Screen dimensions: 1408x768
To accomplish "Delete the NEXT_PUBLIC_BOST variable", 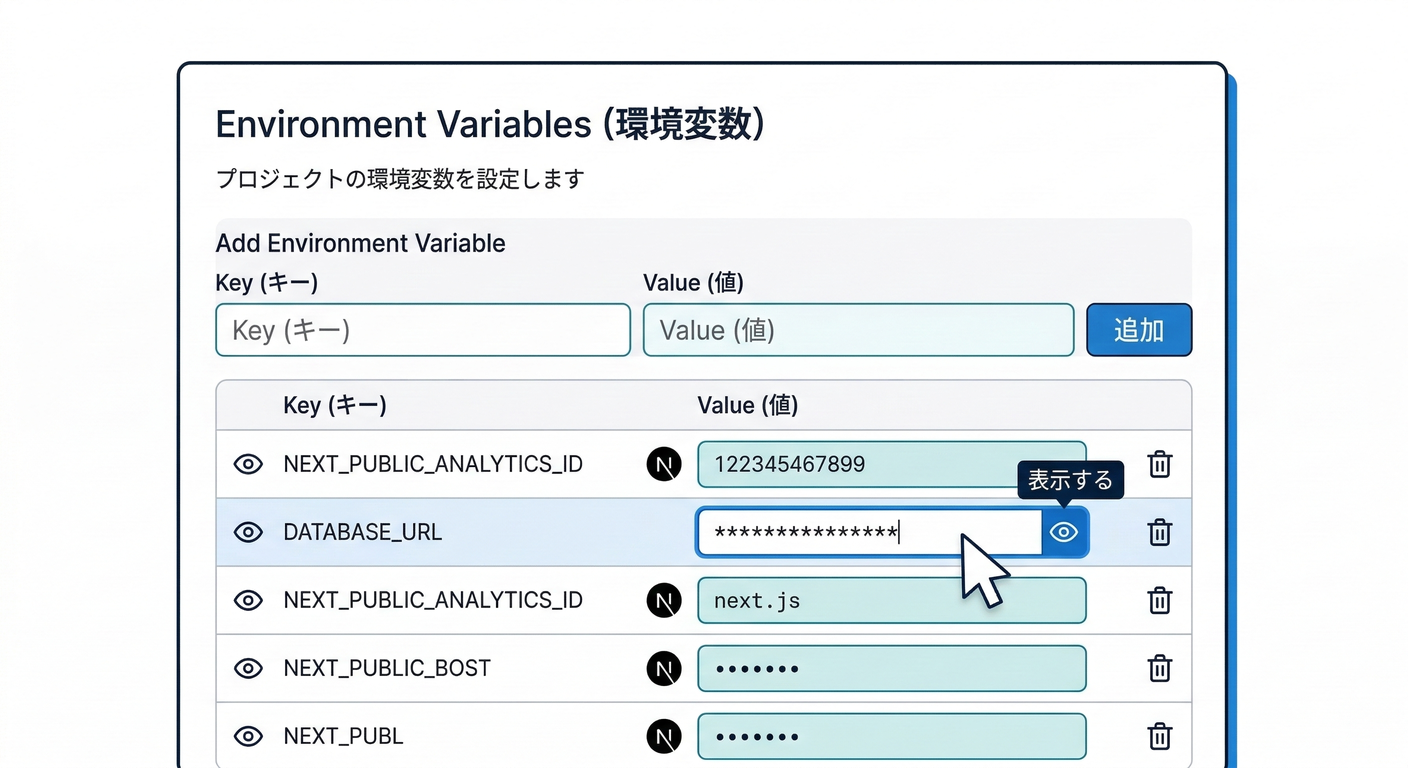I will [1159, 668].
